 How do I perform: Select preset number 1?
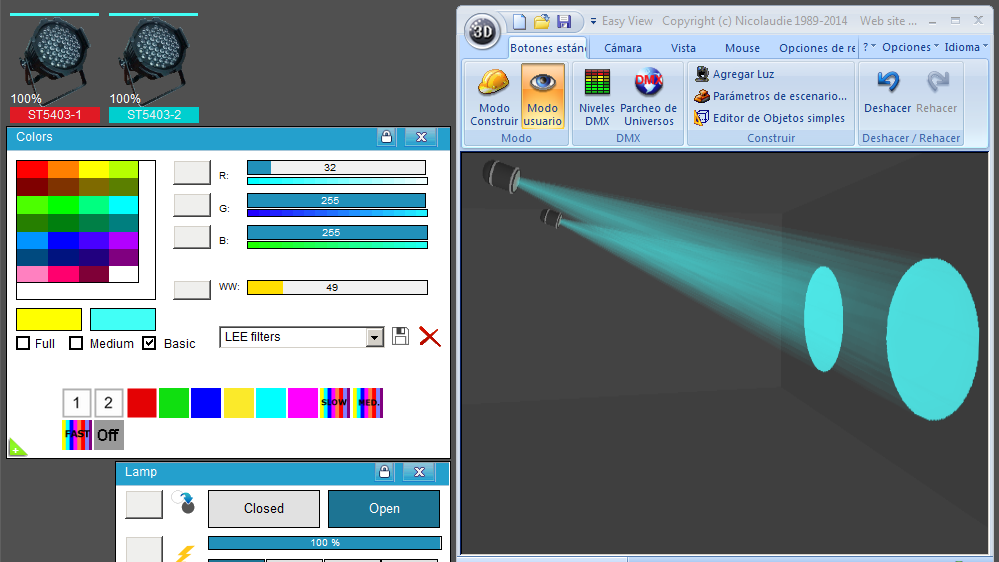(x=76, y=403)
